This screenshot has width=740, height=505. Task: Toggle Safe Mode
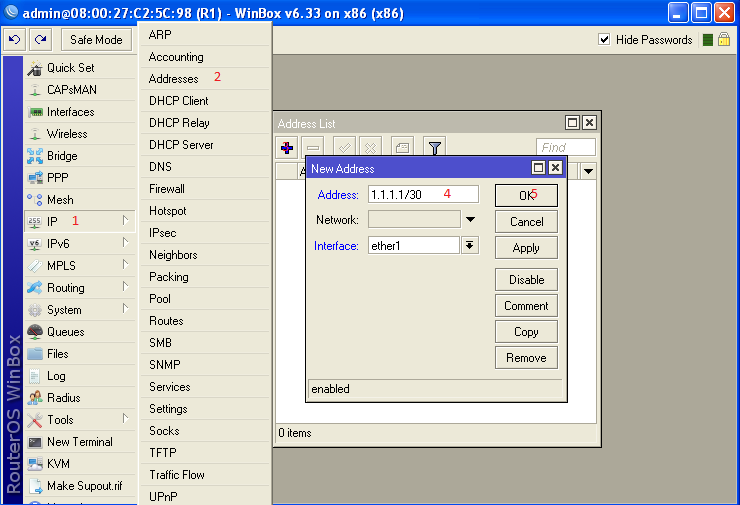[96, 40]
